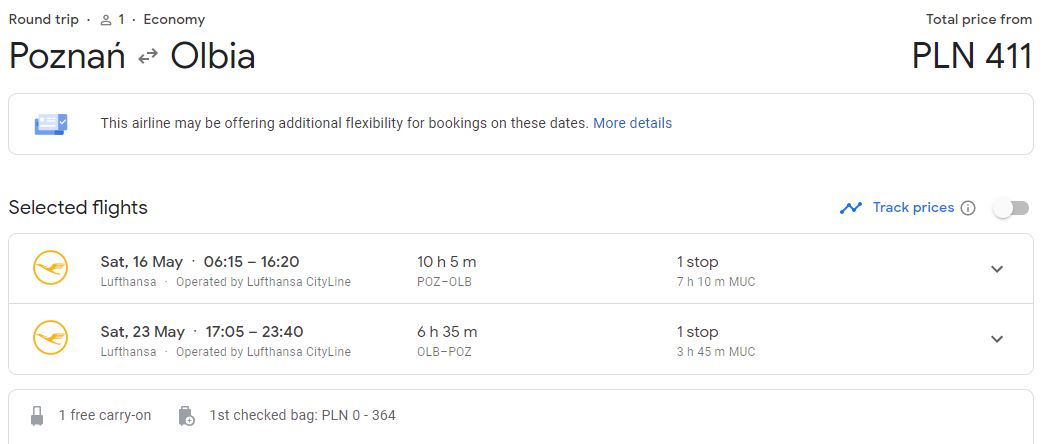Viewport: 1048px width, 444px height.
Task: Click the Track prices label
Action: click(x=913, y=207)
